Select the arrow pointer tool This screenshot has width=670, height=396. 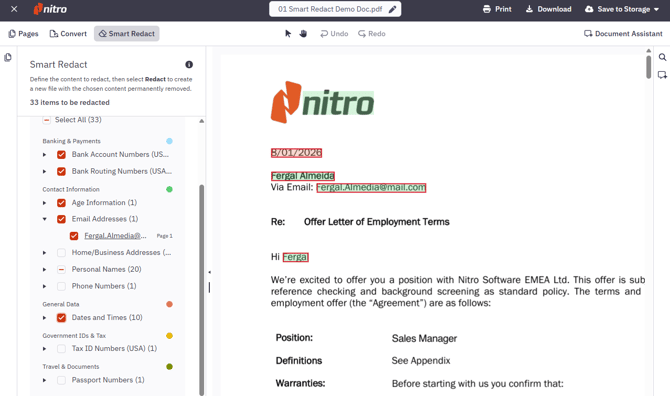click(288, 34)
